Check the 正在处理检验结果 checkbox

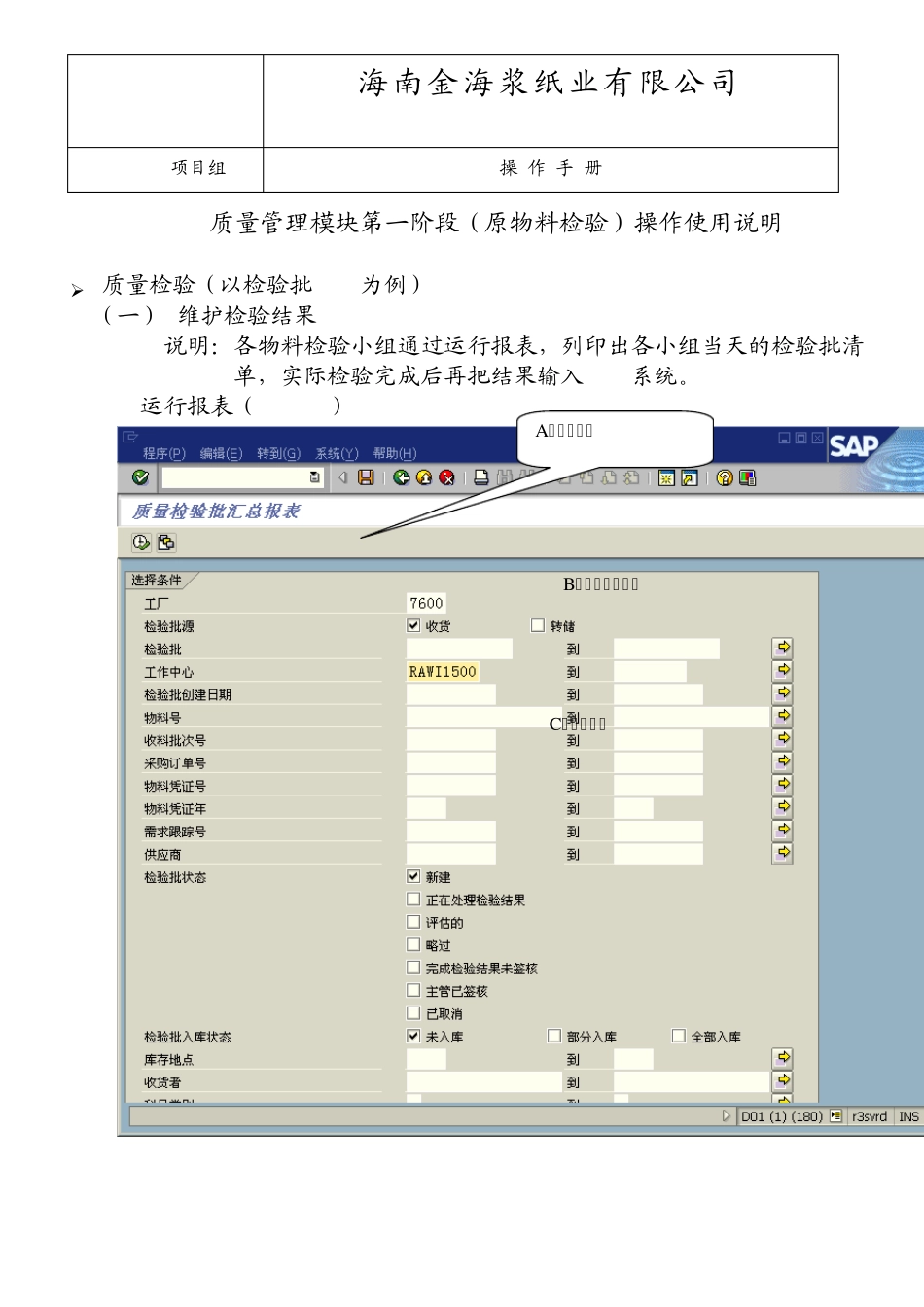click(x=413, y=900)
